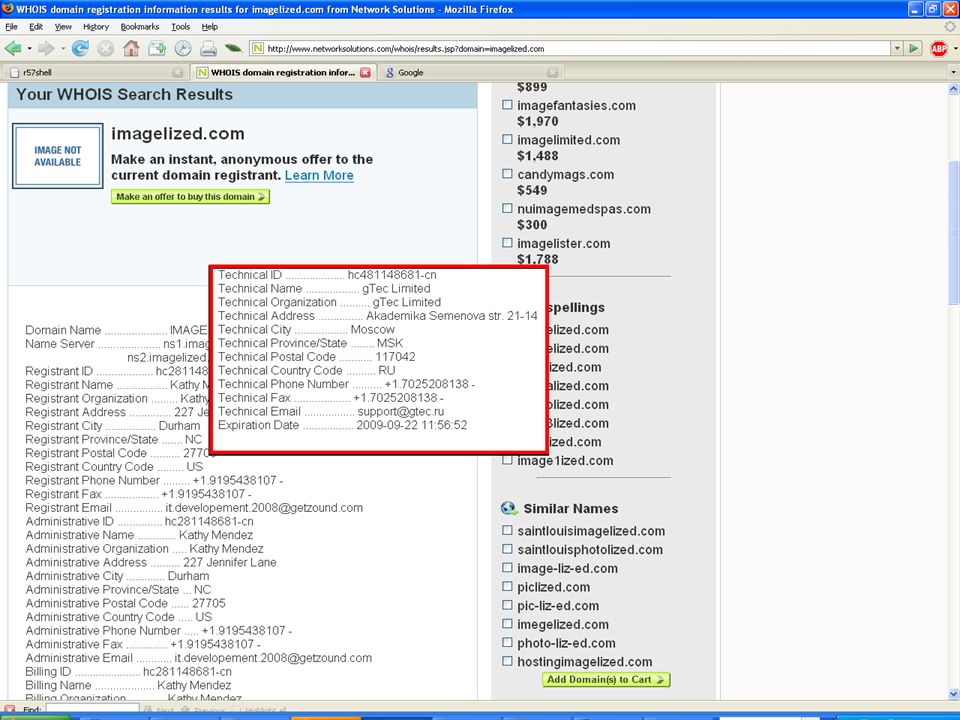Close the WHOIS domain registration tab
Viewport: 960px width, 720px height.
pos(366,72)
